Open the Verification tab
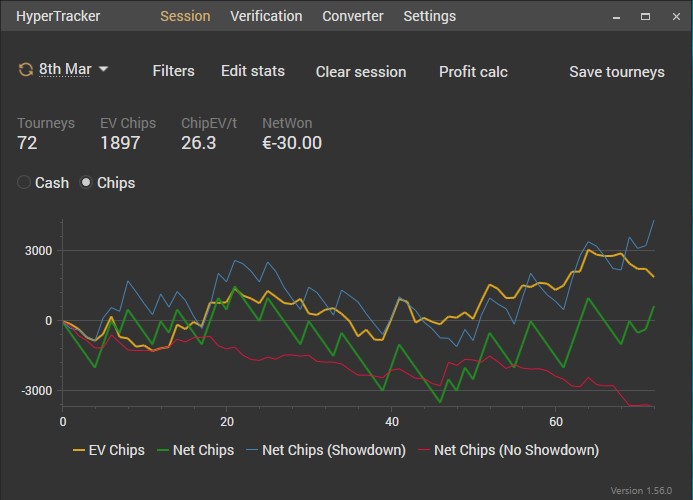693x500 pixels. coord(266,16)
